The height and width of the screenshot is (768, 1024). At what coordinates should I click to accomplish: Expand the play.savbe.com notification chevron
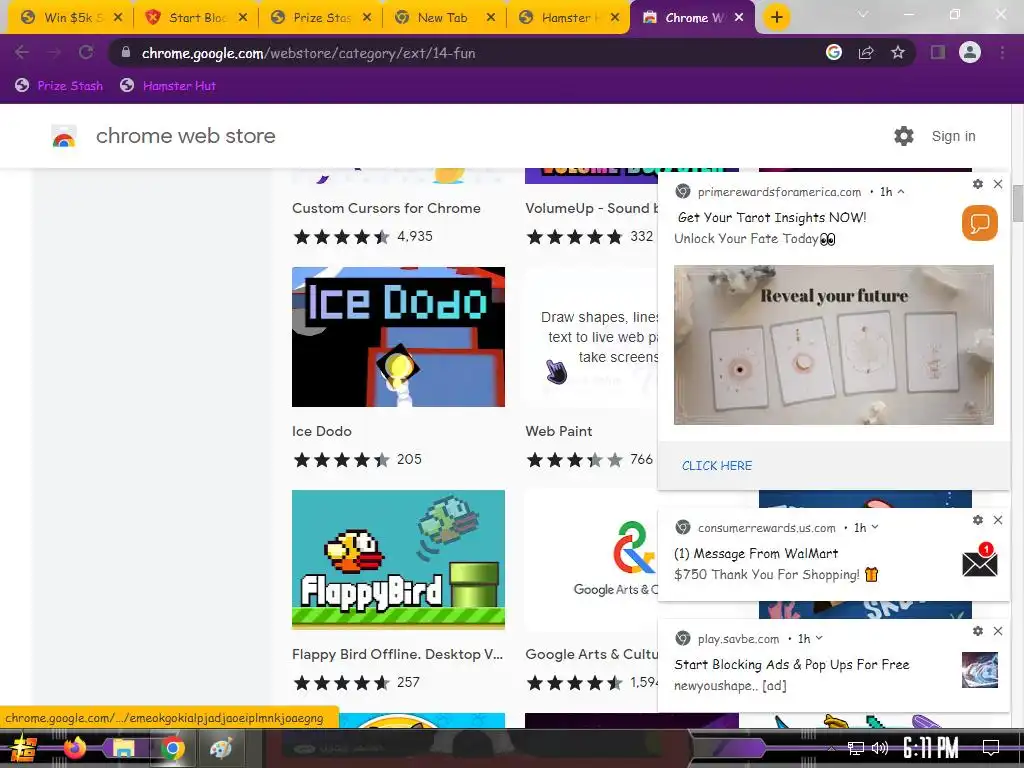[819, 638]
